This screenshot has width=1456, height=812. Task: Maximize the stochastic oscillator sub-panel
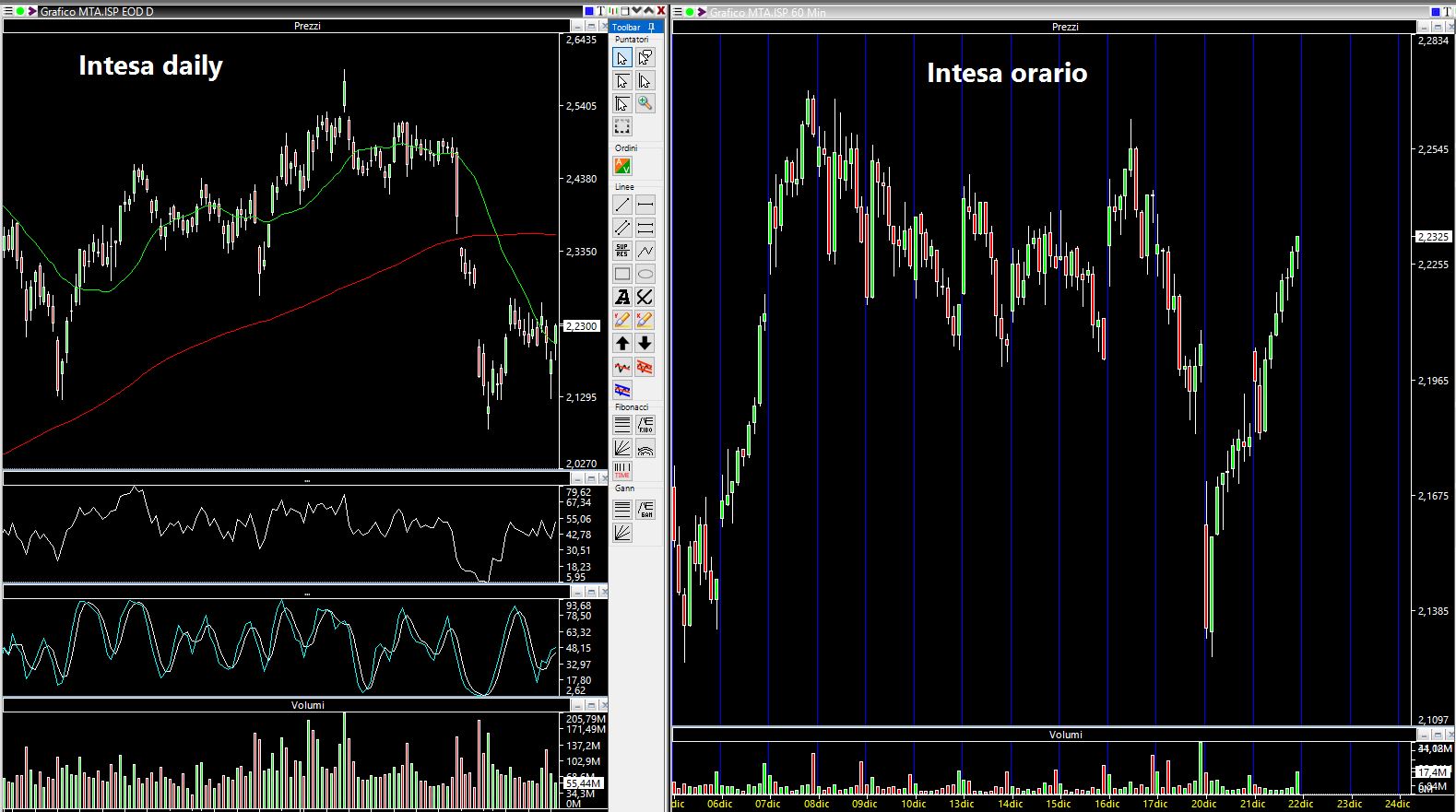(x=590, y=592)
